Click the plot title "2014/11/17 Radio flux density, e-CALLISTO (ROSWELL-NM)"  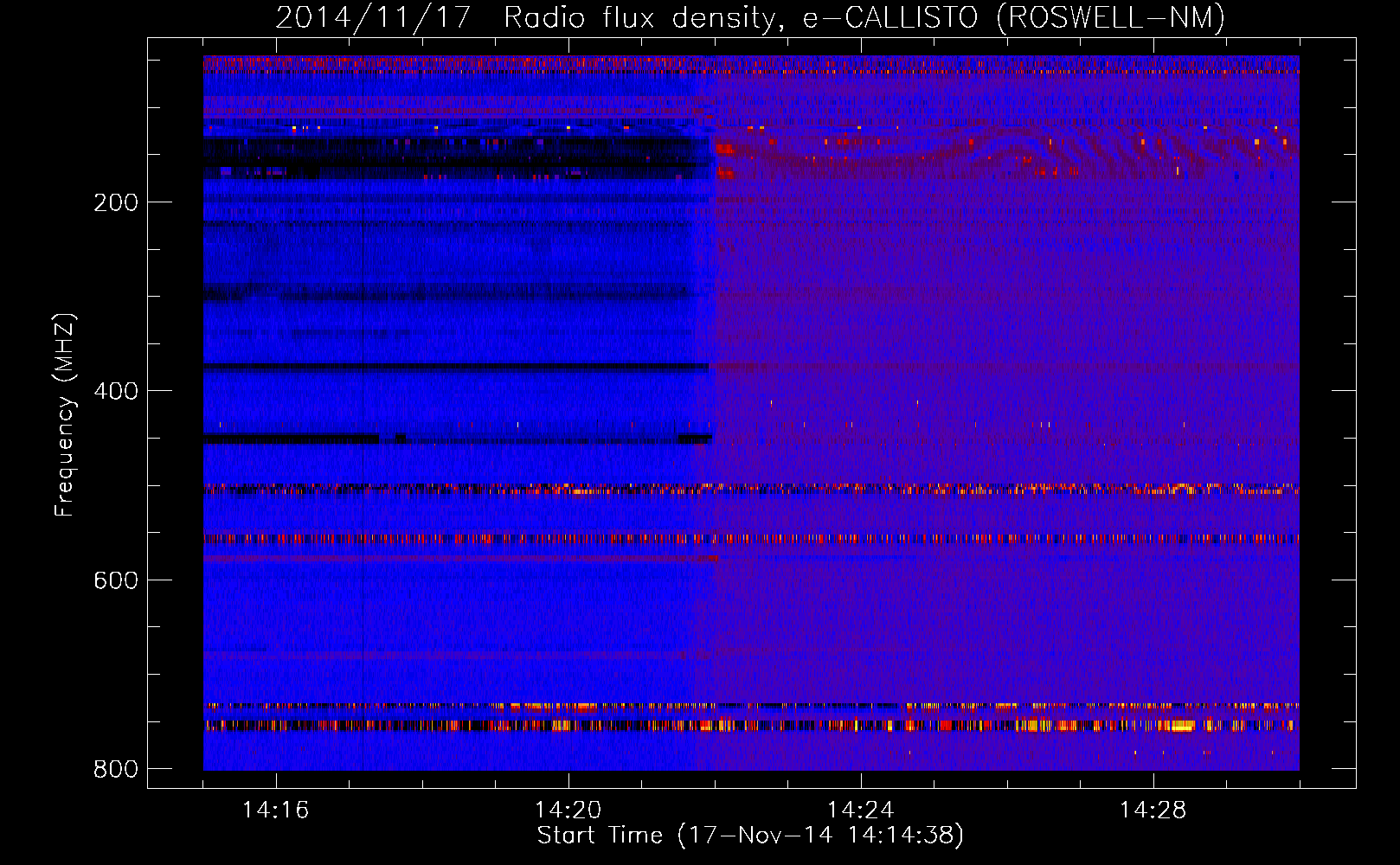[x=750, y=18]
